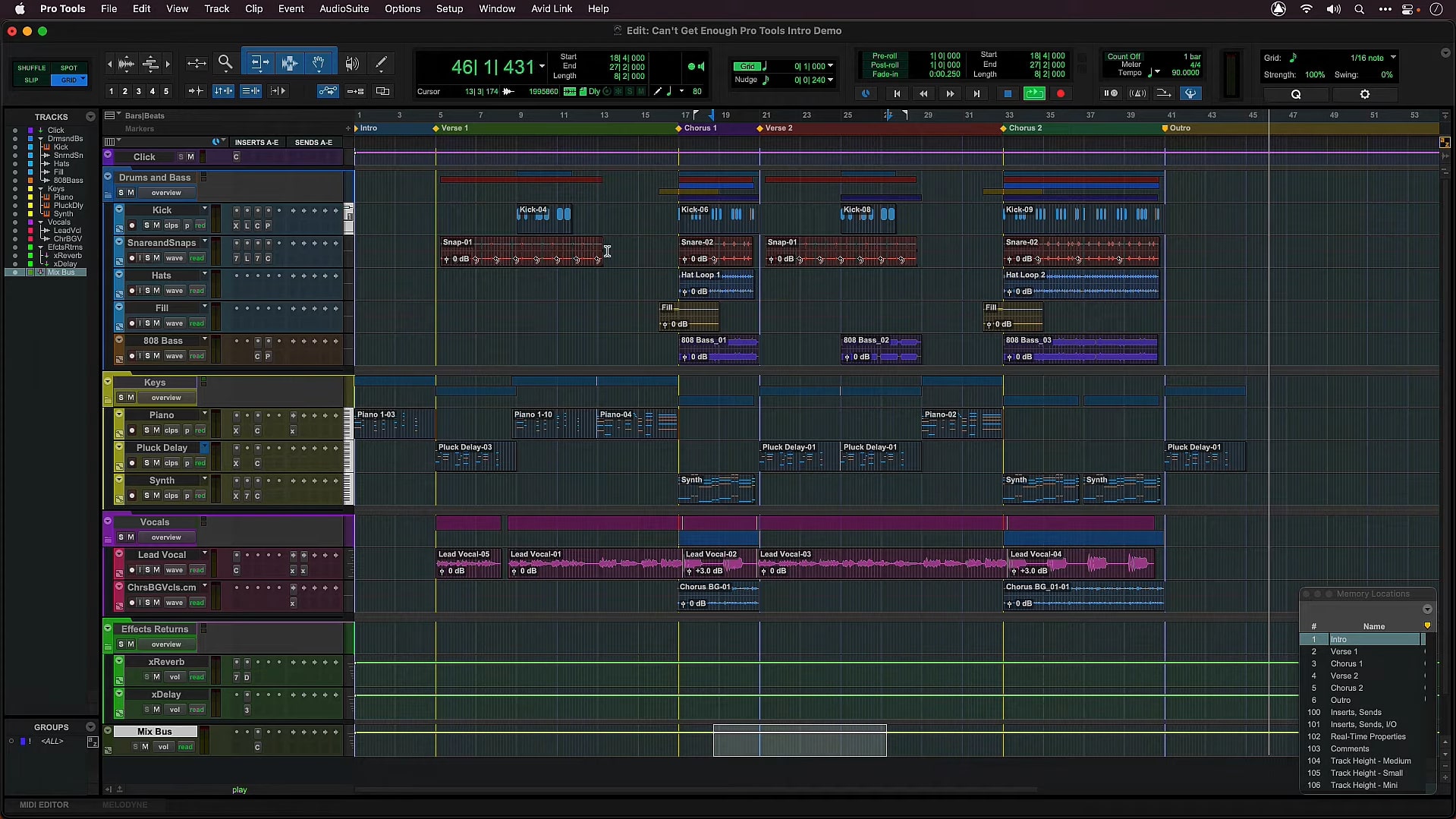Screen dimensions: 1456x819
Task: Toggle Insertion Follows Playback button
Action: tap(278, 91)
